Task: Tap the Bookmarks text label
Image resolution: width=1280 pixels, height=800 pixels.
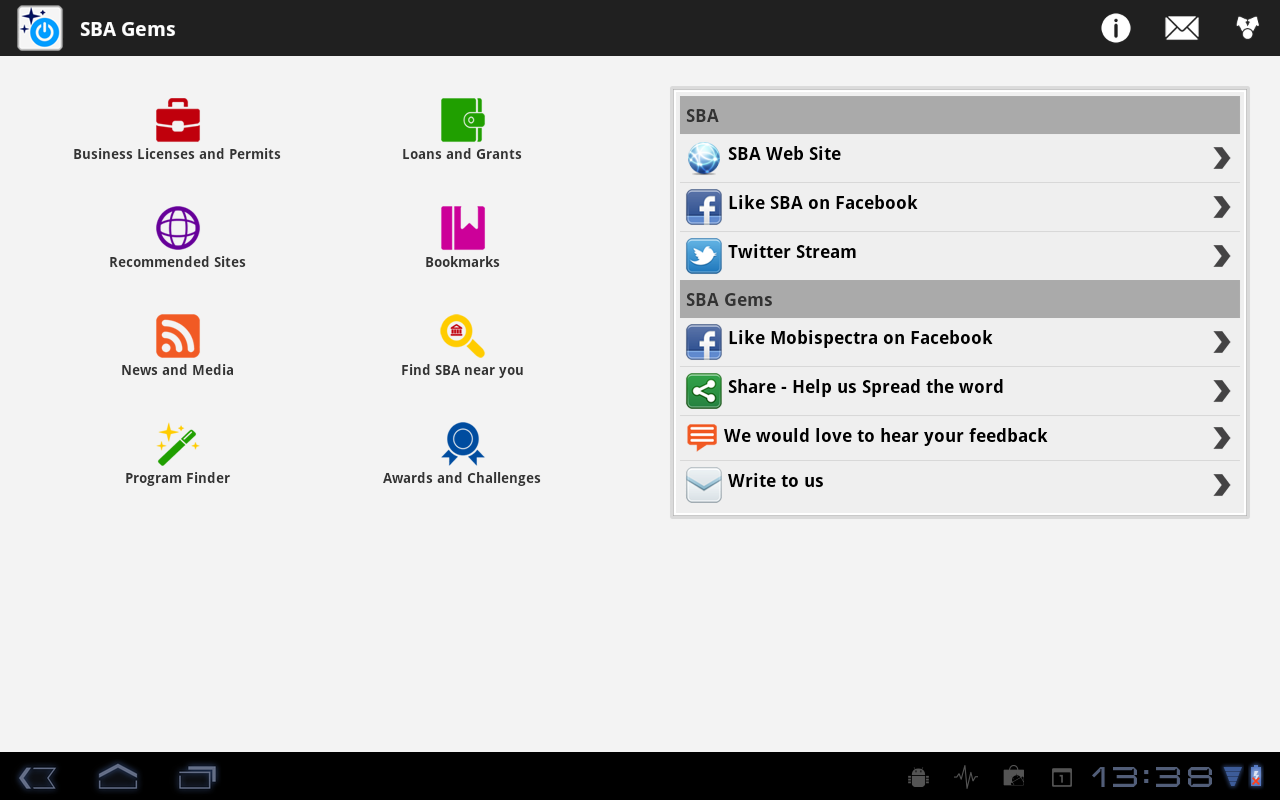Action: tap(462, 262)
